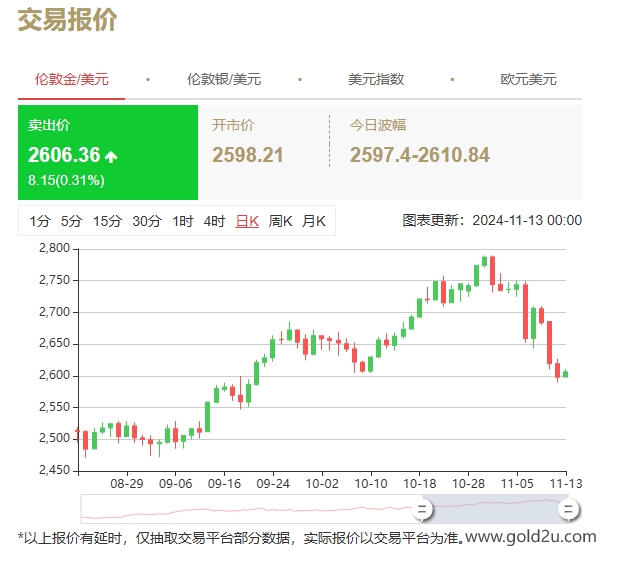This screenshot has width=628, height=563.
Task: Set chart interval to 30分
Action: (x=146, y=222)
